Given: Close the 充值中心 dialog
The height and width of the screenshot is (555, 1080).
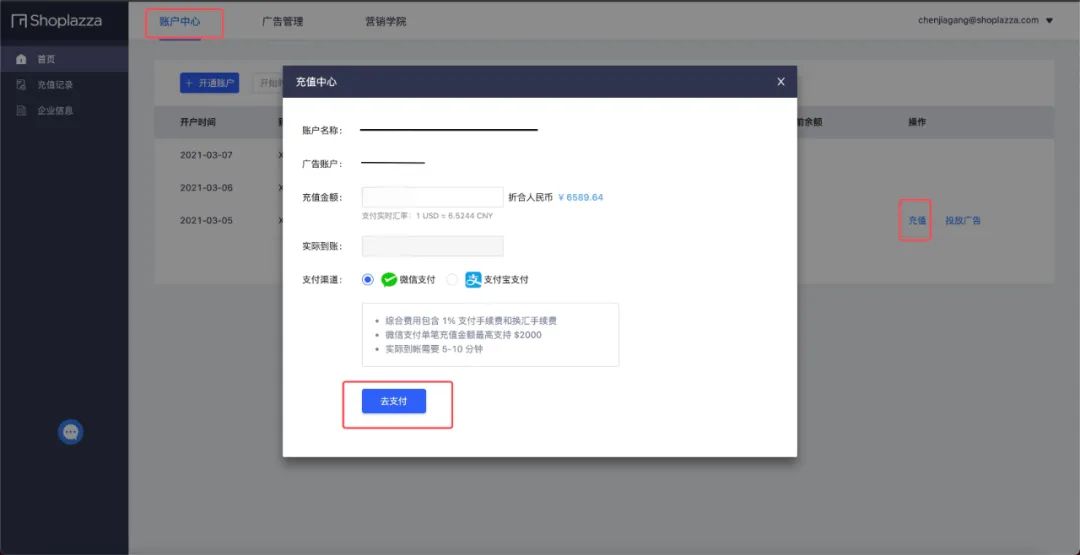Looking at the screenshot, I should point(780,81).
